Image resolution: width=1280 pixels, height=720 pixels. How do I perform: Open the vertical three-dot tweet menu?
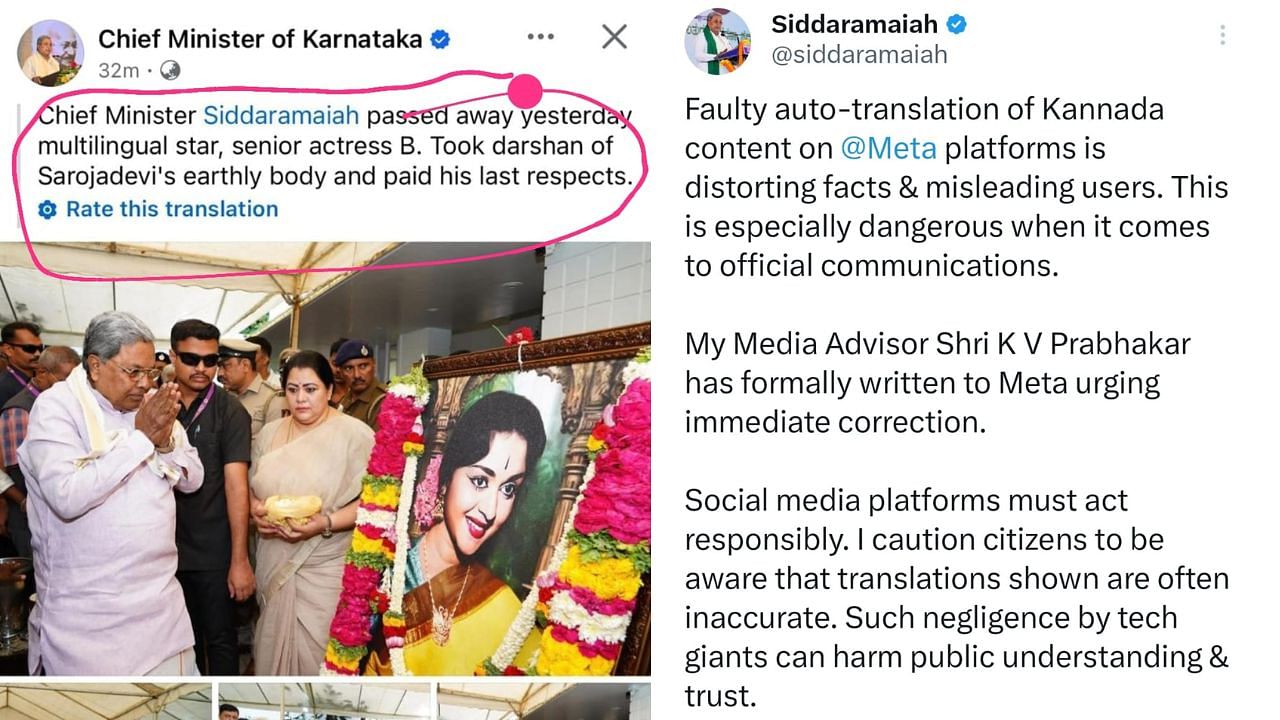1222,36
